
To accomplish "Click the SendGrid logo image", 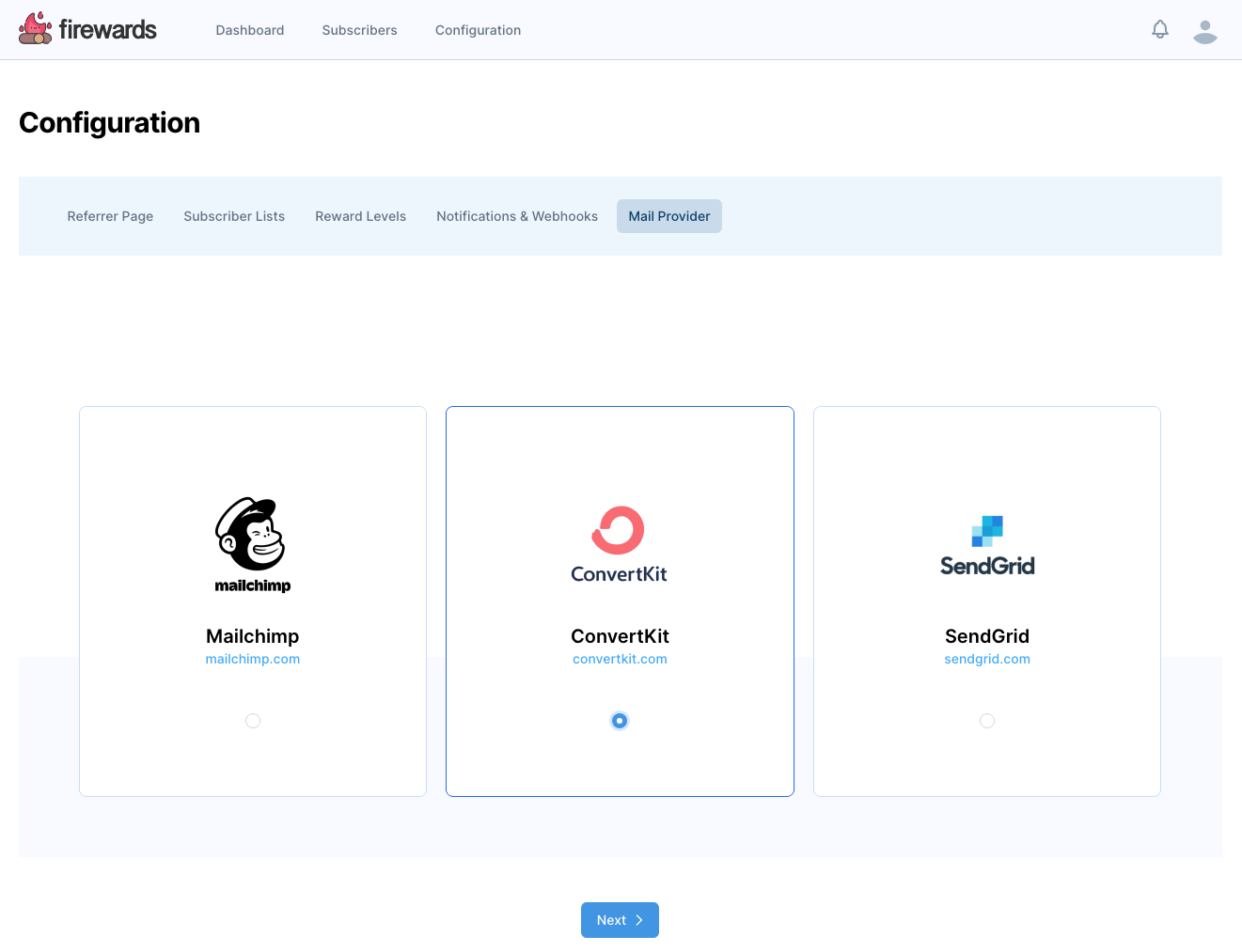I will tap(987, 545).
